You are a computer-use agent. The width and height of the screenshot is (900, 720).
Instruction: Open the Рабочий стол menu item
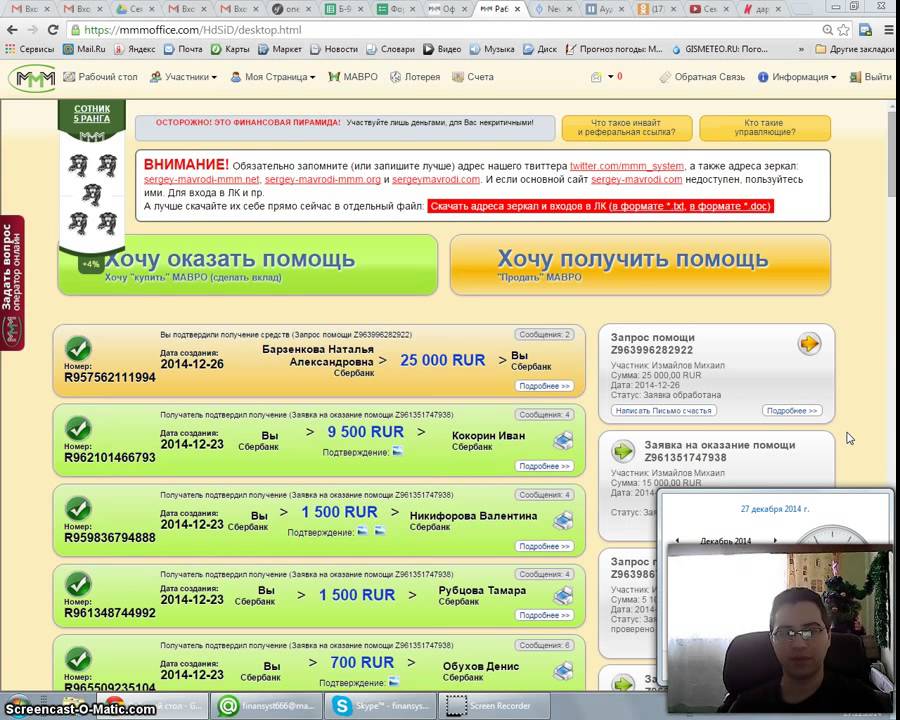(100, 77)
